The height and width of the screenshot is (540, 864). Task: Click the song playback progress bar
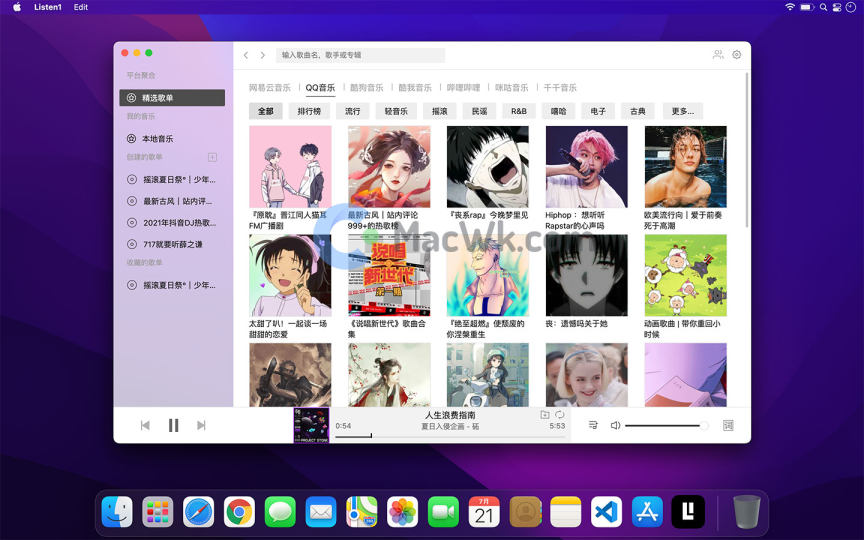coord(450,436)
